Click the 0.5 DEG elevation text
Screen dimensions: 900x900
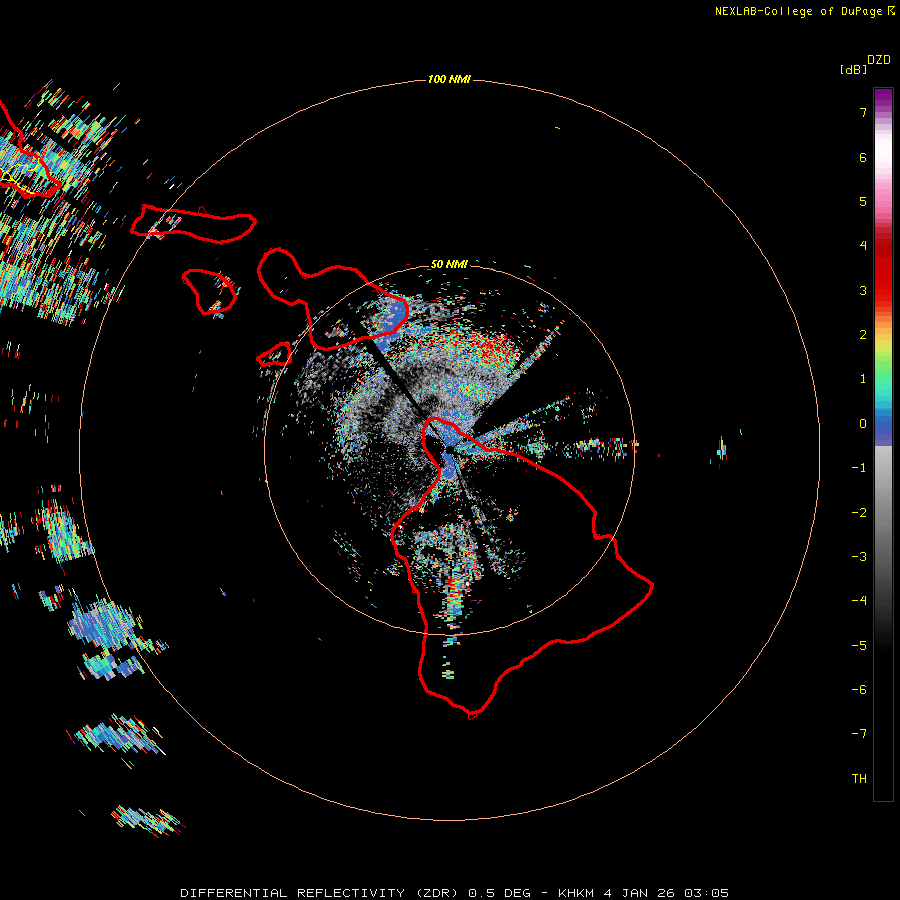click(x=502, y=893)
